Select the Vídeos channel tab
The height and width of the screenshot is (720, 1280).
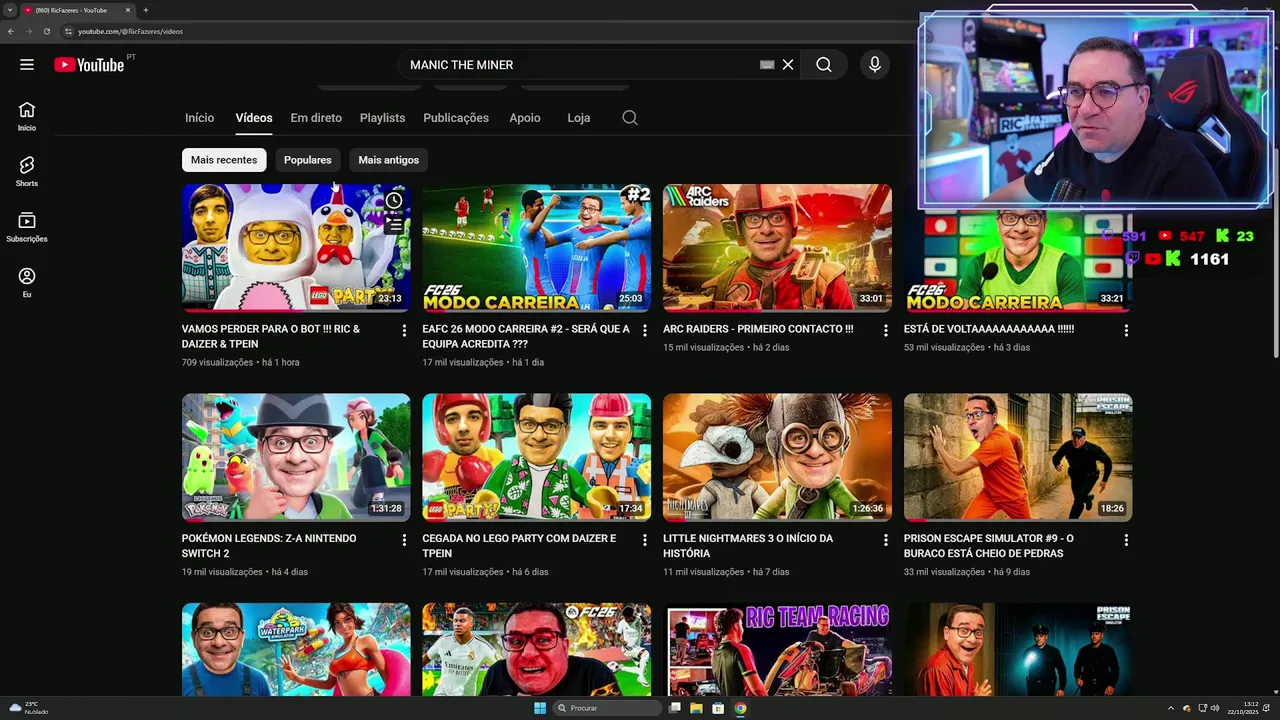[254, 118]
